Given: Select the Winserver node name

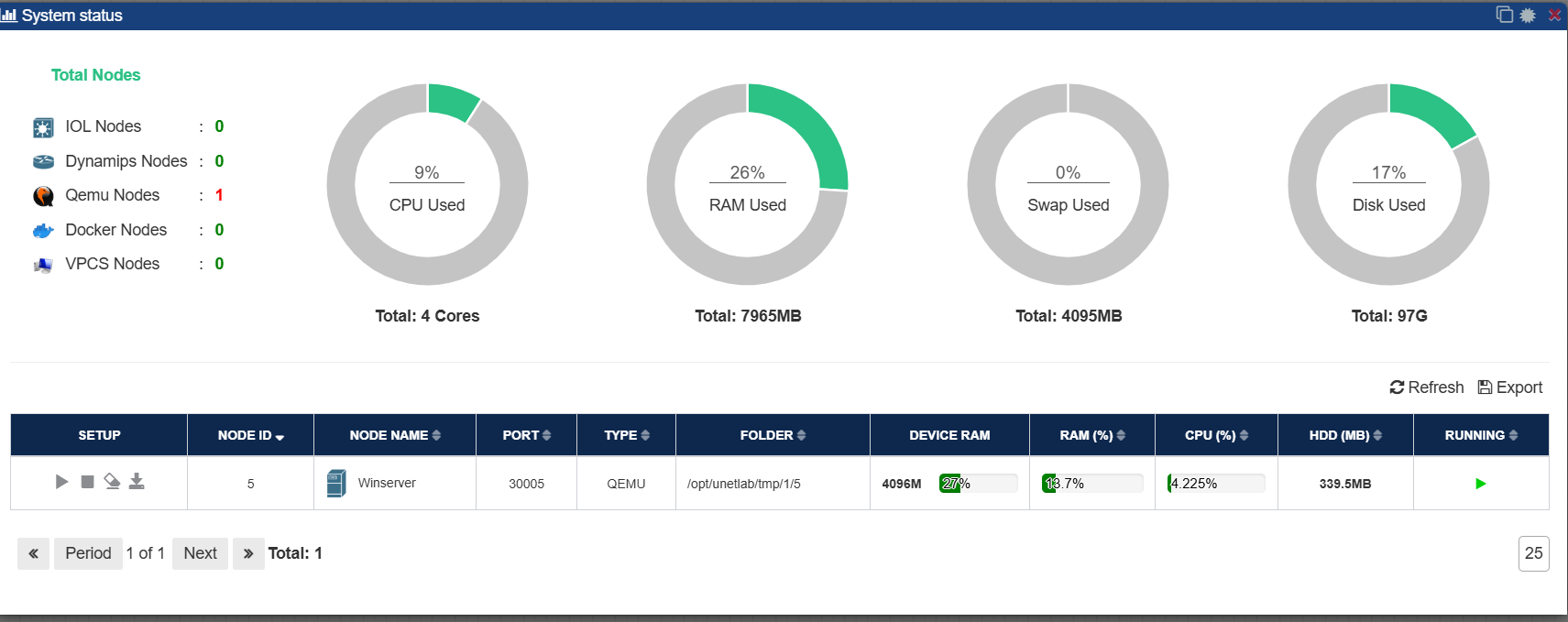Looking at the screenshot, I should (387, 483).
